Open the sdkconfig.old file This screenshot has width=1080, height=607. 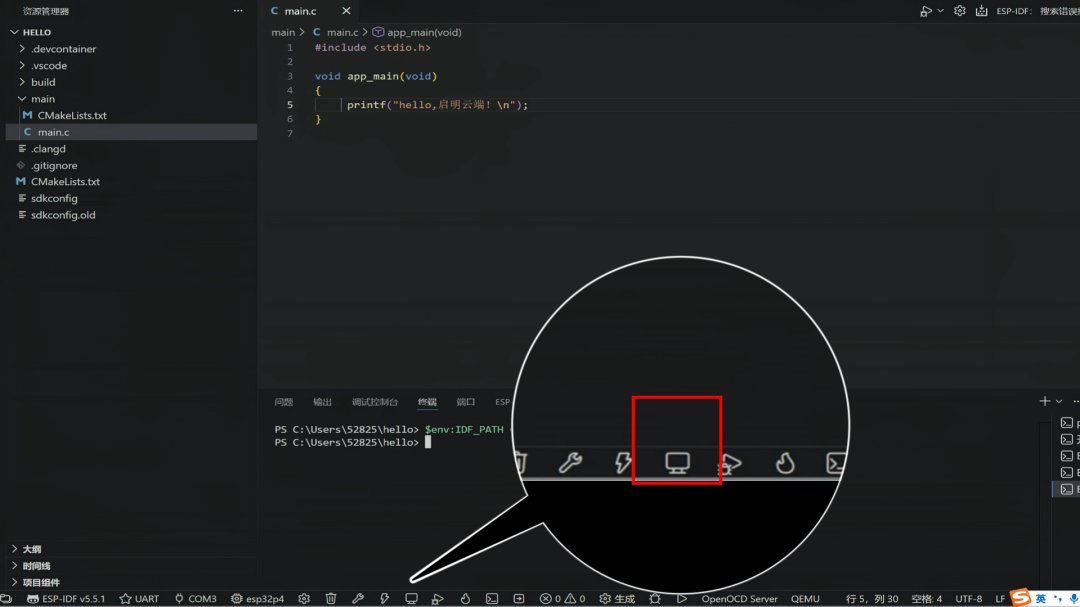point(63,215)
